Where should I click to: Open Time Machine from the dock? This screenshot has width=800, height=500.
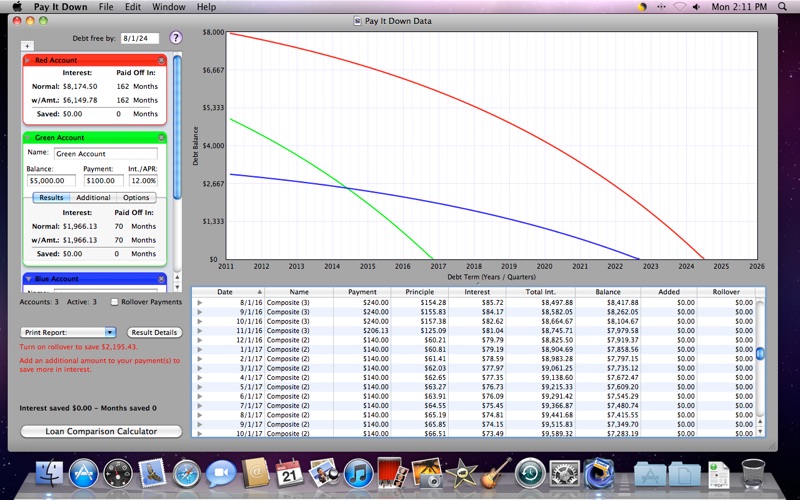click(530, 473)
